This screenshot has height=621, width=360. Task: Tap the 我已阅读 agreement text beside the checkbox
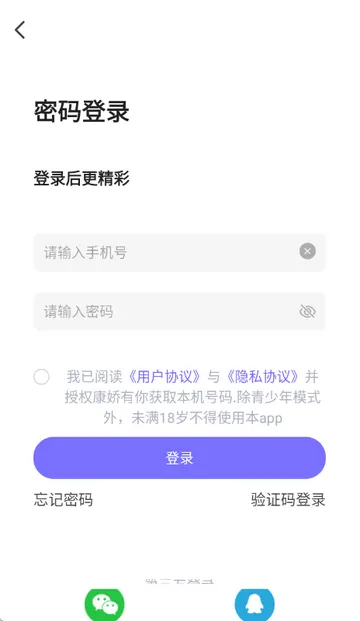[x=94, y=377]
